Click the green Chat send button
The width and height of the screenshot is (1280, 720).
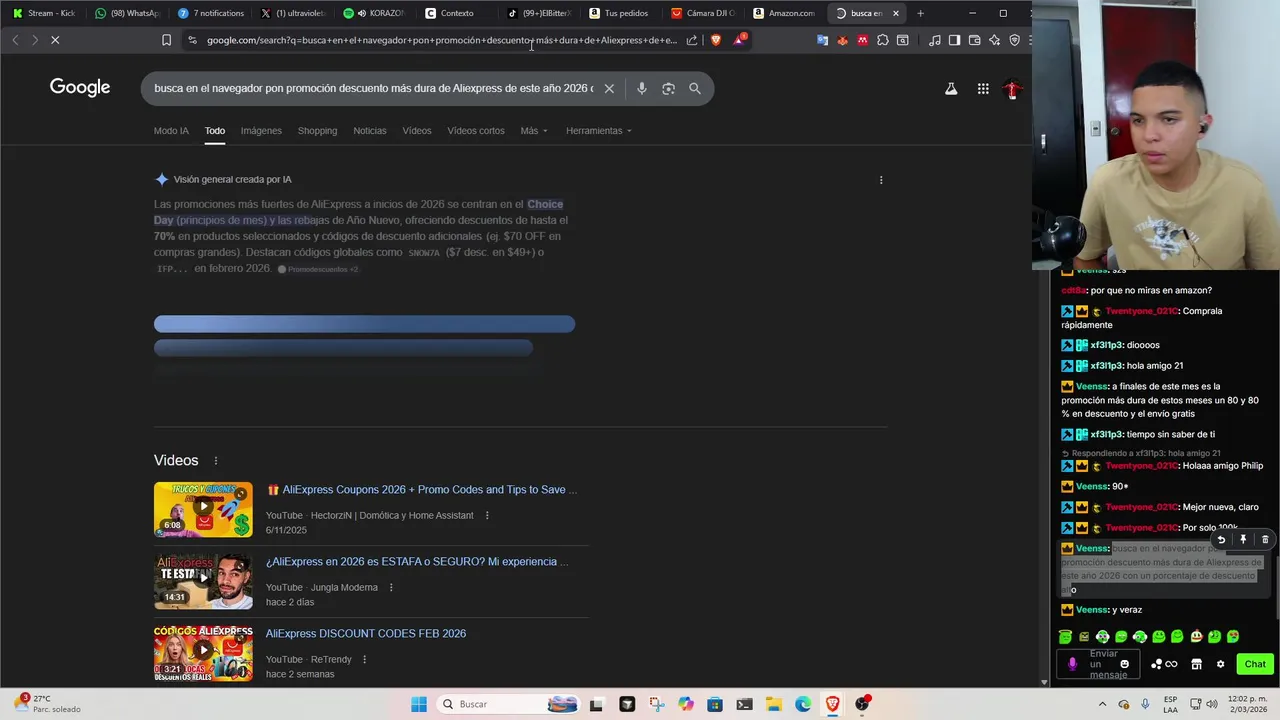coord(1255,664)
